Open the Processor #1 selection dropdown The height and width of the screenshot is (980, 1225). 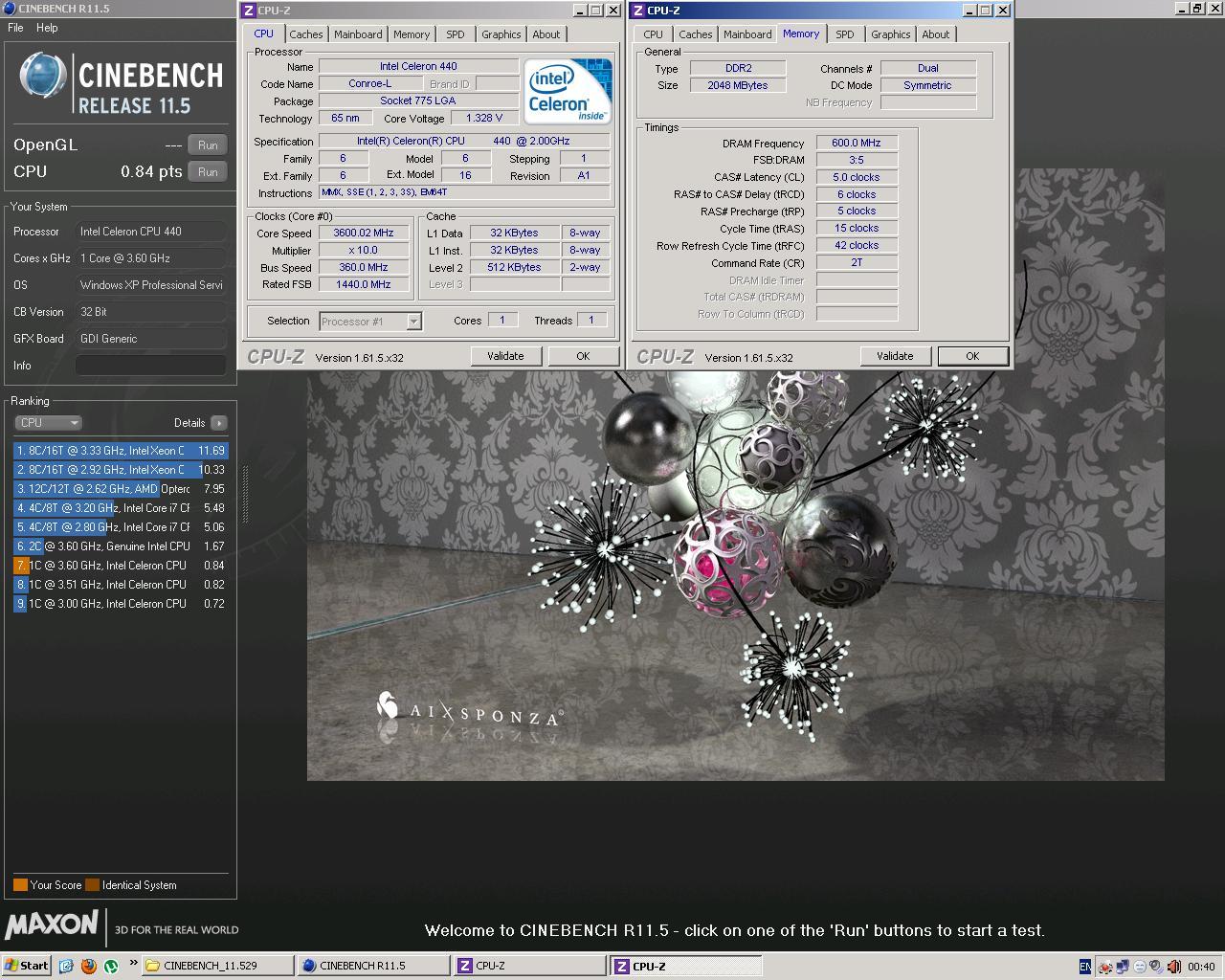click(x=370, y=322)
